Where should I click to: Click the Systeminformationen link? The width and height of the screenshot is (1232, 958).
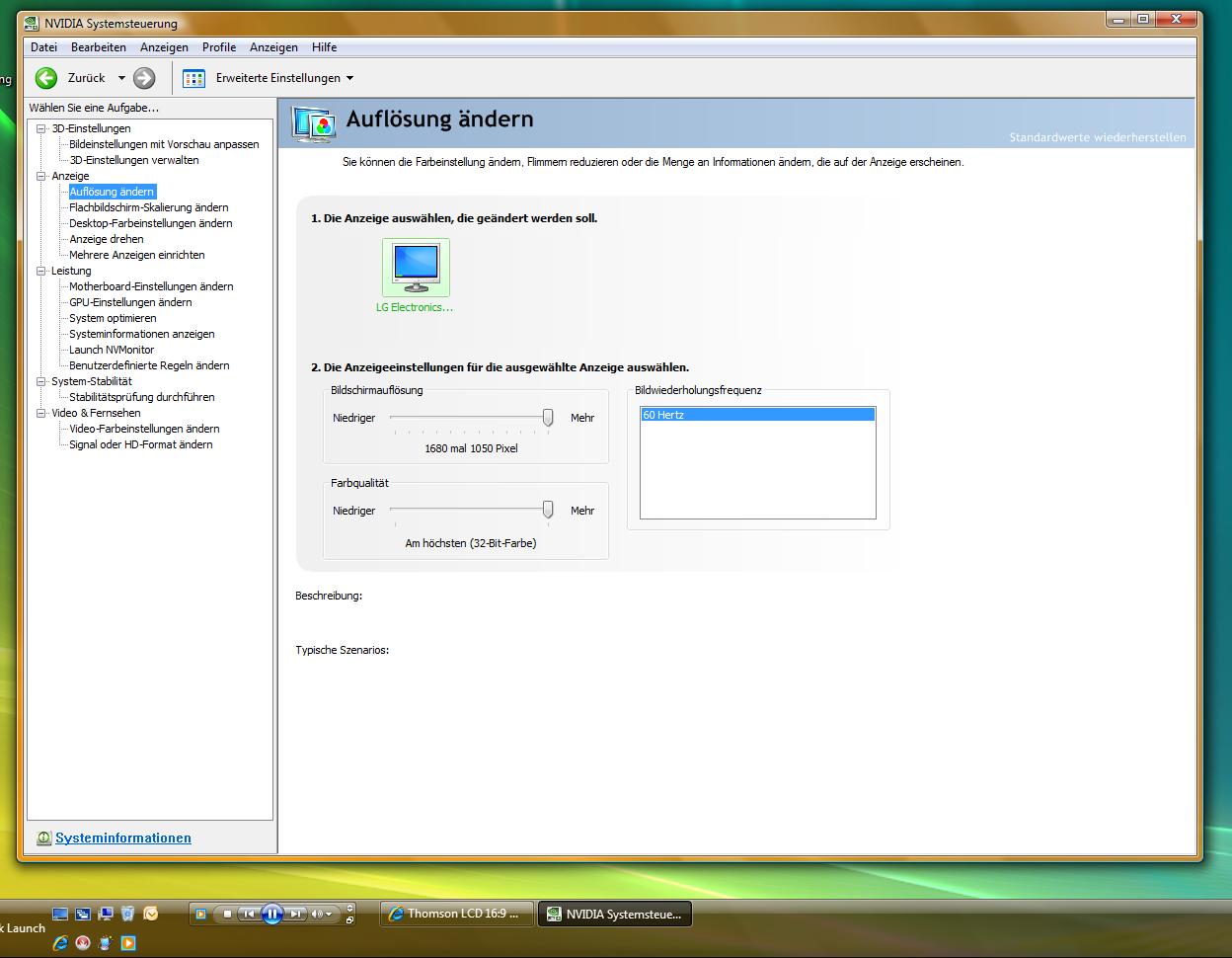123,838
